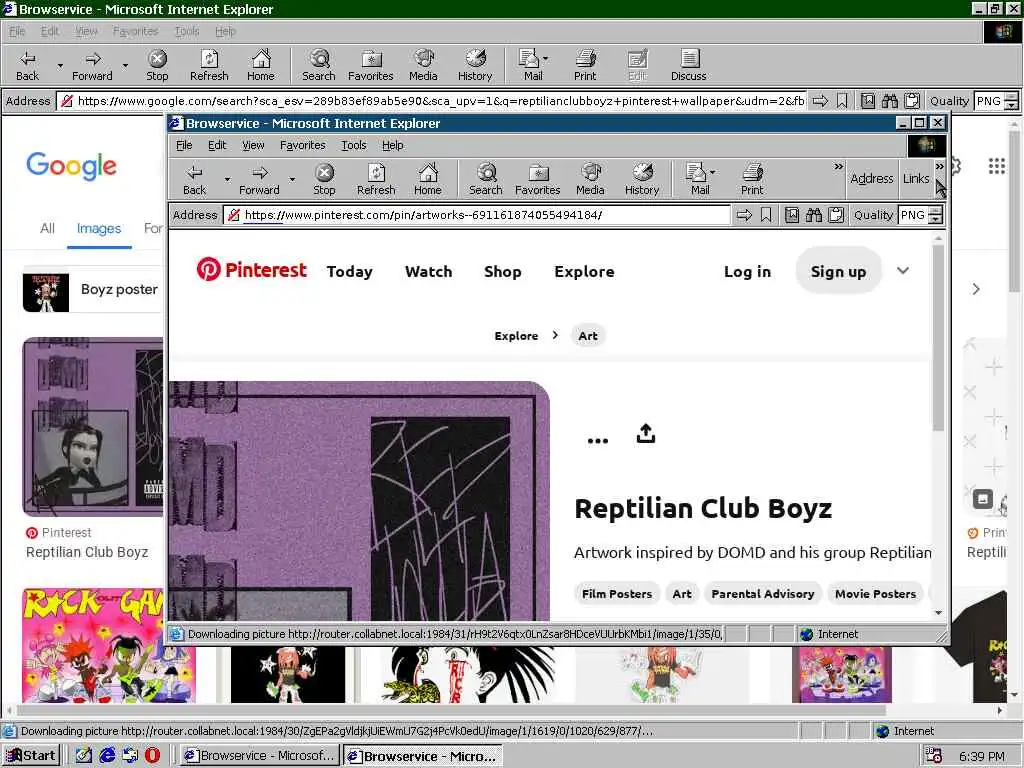1024x768 pixels.
Task: Click bookmark icon in front window address bar
Action: [766, 215]
